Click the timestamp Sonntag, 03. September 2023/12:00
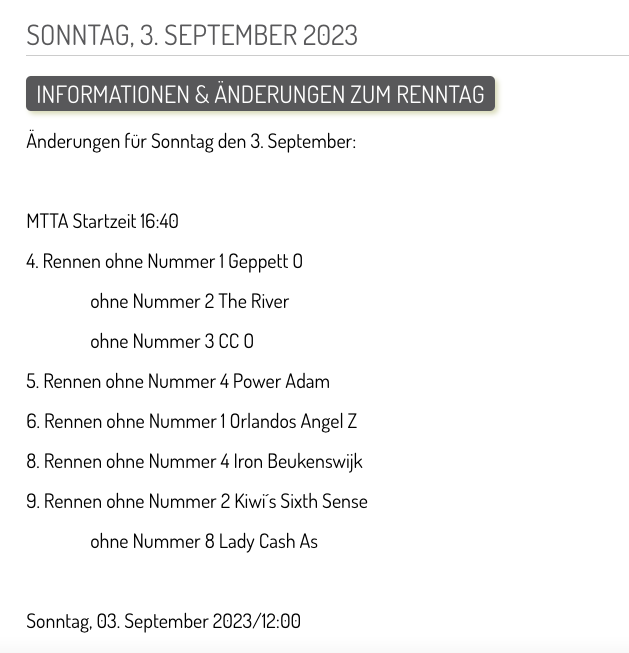This screenshot has height=653, width=629. [x=163, y=621]
